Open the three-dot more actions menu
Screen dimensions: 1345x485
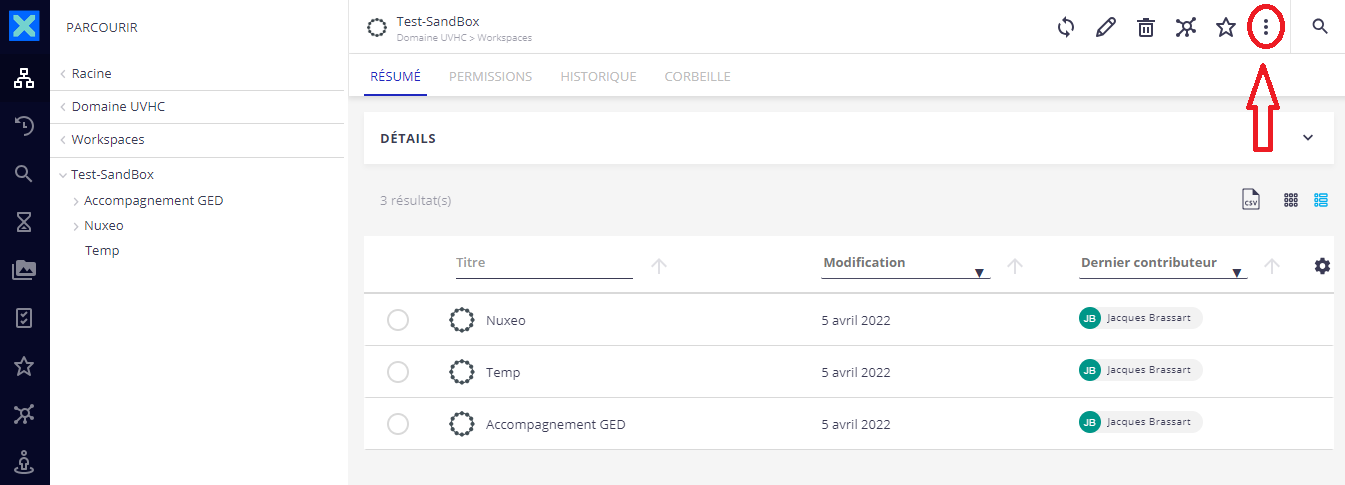[1266, 28]
